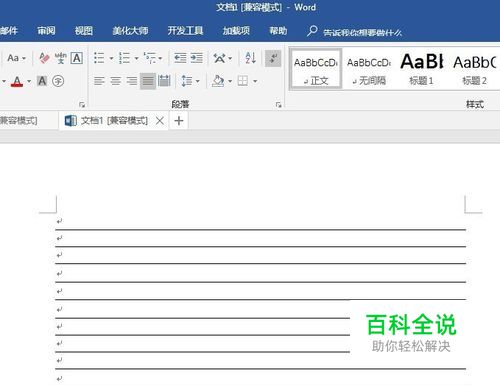
Task: Align text right
Action: click(x=132, y=81)
